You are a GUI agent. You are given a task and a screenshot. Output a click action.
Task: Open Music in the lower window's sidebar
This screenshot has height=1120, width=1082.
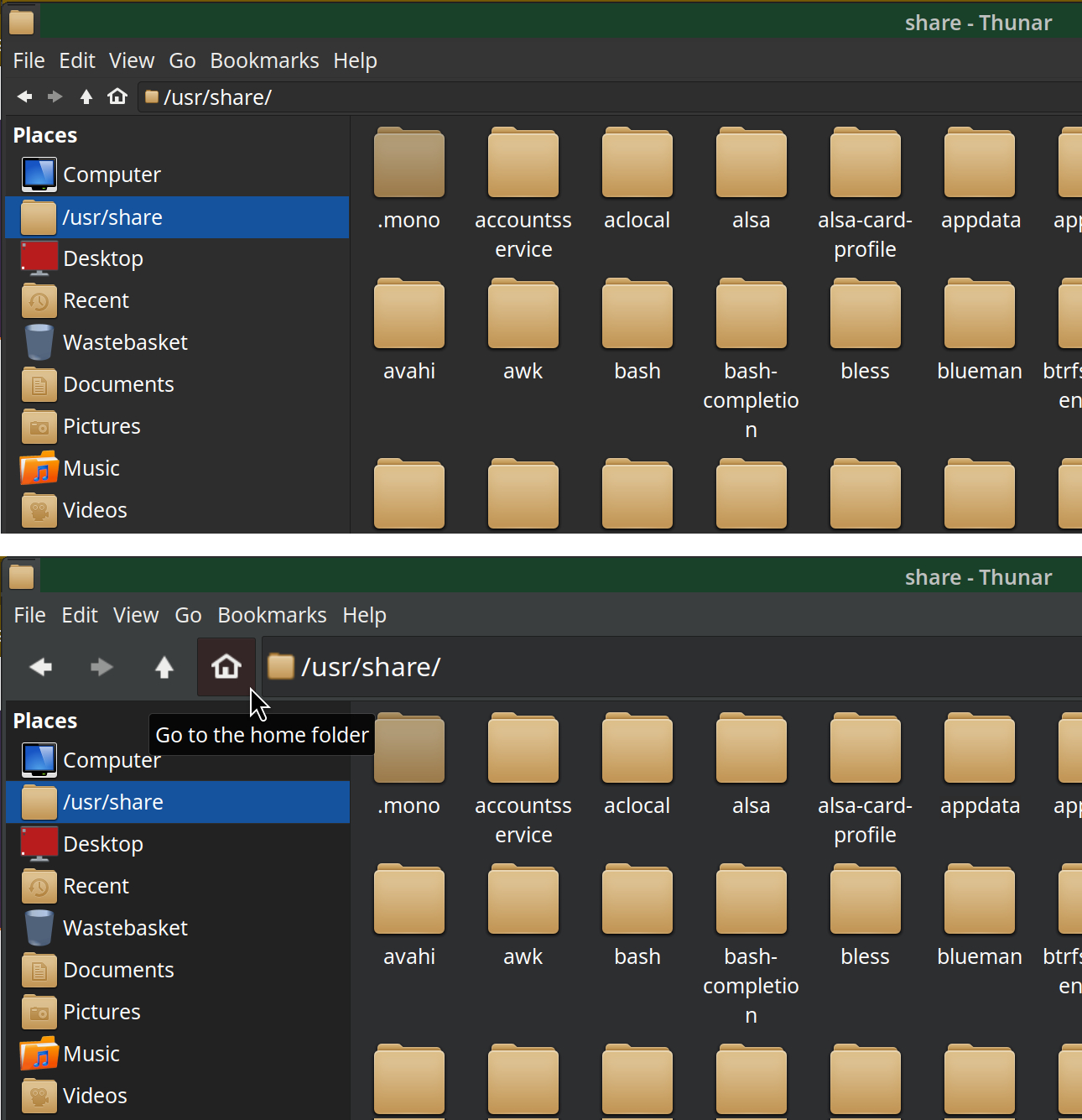tap(178, 1054)
